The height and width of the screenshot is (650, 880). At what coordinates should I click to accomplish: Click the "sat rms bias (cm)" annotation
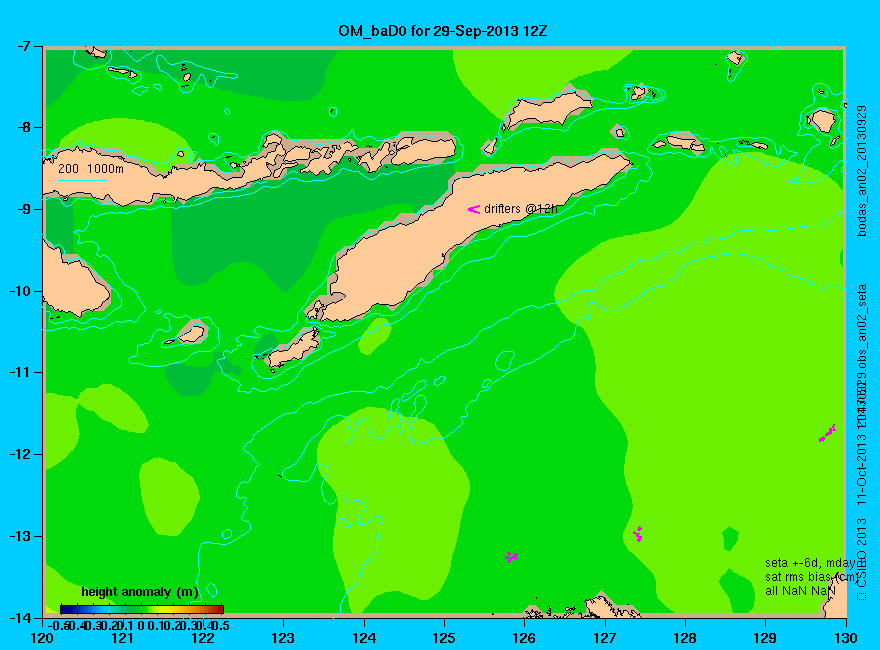pos(812,577)
